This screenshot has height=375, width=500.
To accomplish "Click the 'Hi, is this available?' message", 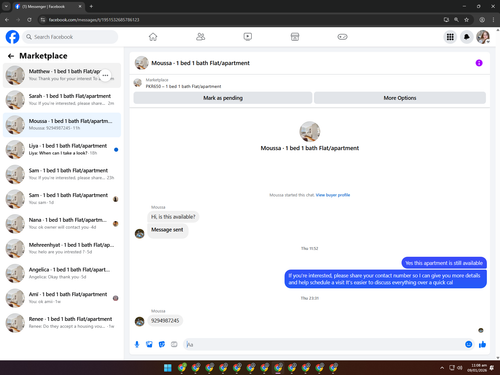I will [173, 217].
